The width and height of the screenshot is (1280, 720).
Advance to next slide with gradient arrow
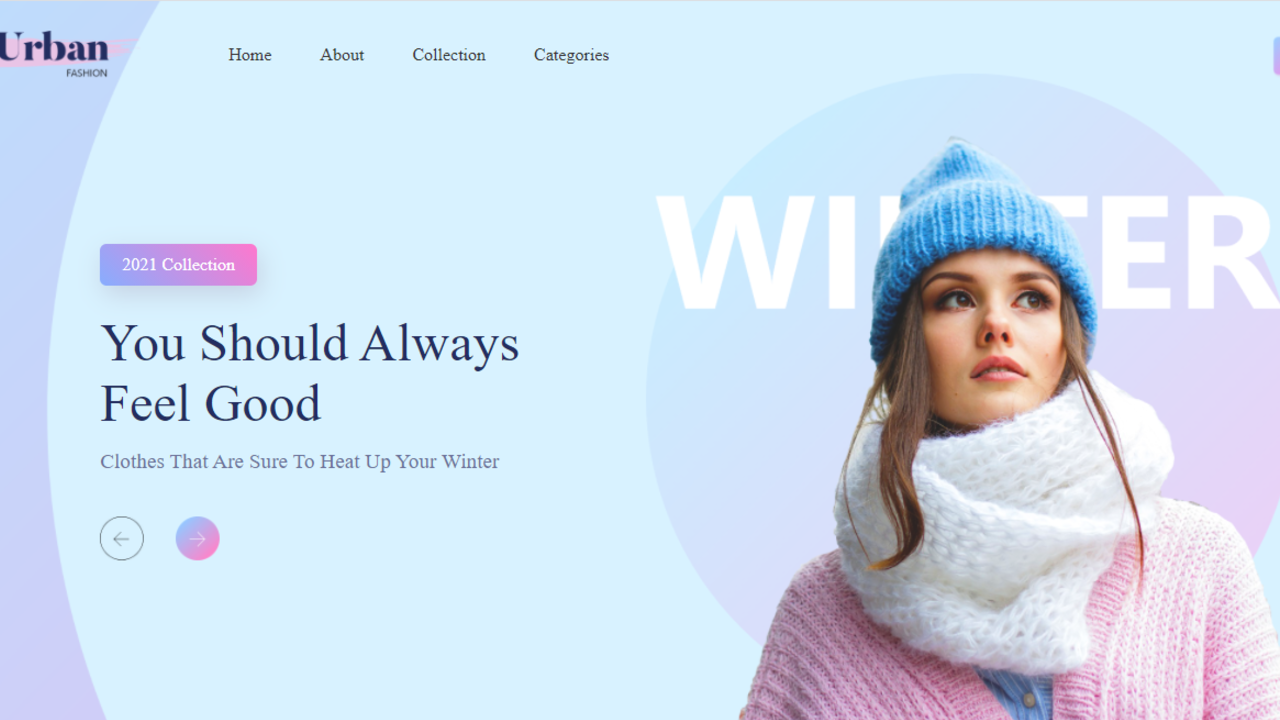198,539
